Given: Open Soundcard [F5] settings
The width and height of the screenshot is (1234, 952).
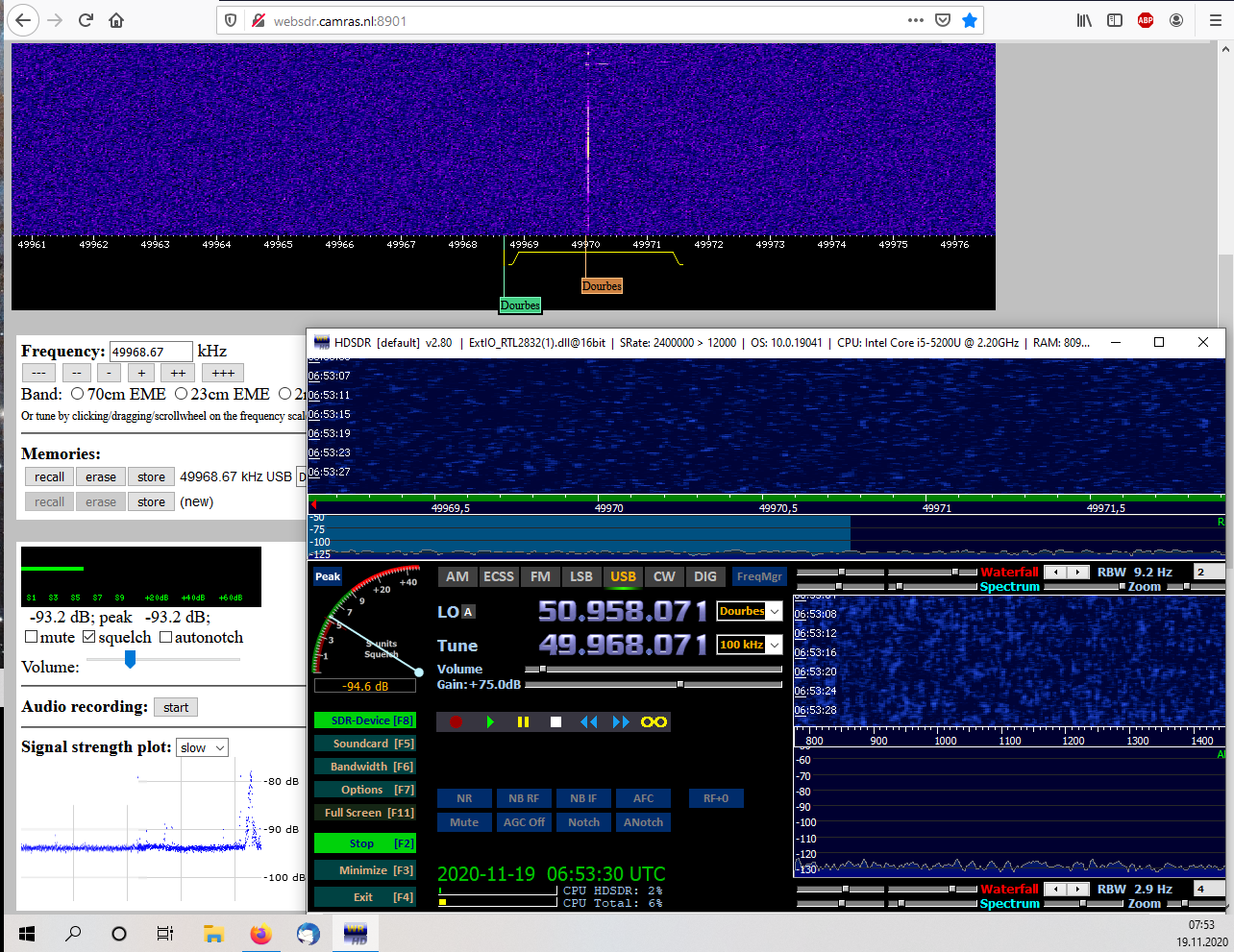Looking at the screenshot, I should point(365,744).
